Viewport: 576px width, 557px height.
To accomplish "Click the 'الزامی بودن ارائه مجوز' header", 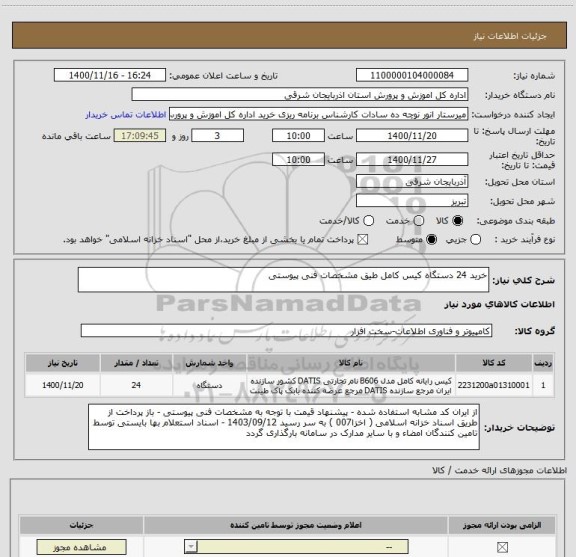I will (502, 525).
